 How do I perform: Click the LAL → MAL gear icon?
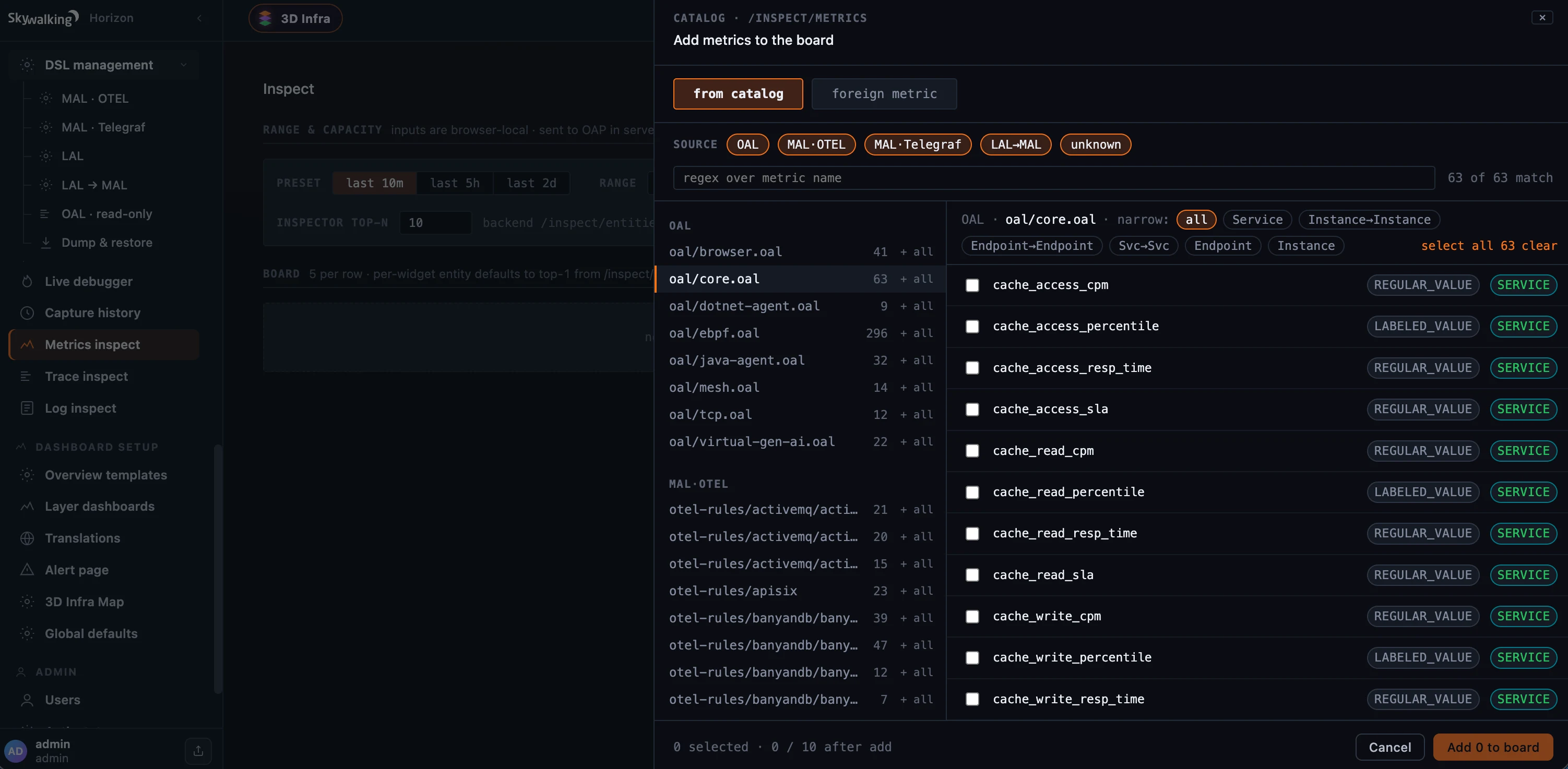coord(45,185)
